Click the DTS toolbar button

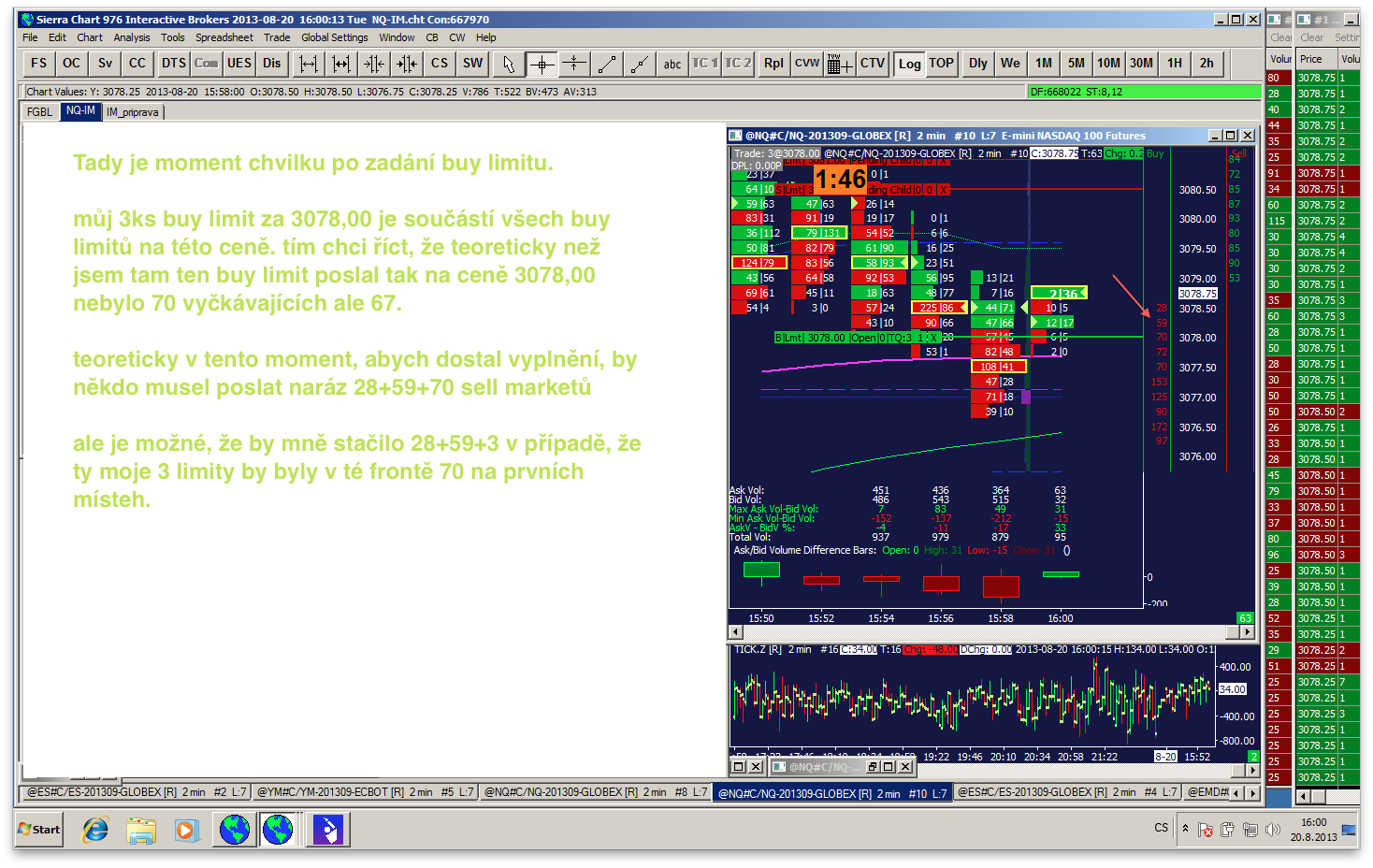tap(173, 64)
